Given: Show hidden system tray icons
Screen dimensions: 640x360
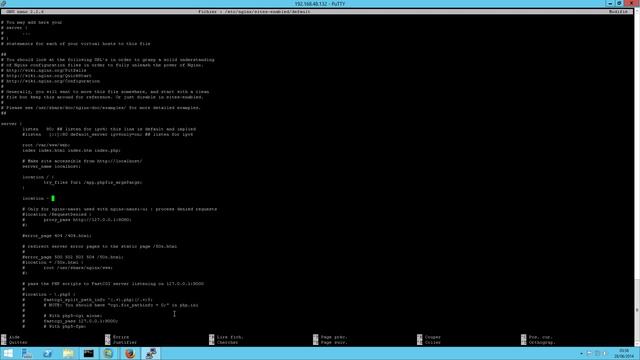Looking at the screenshot, I should coord(581,353).
